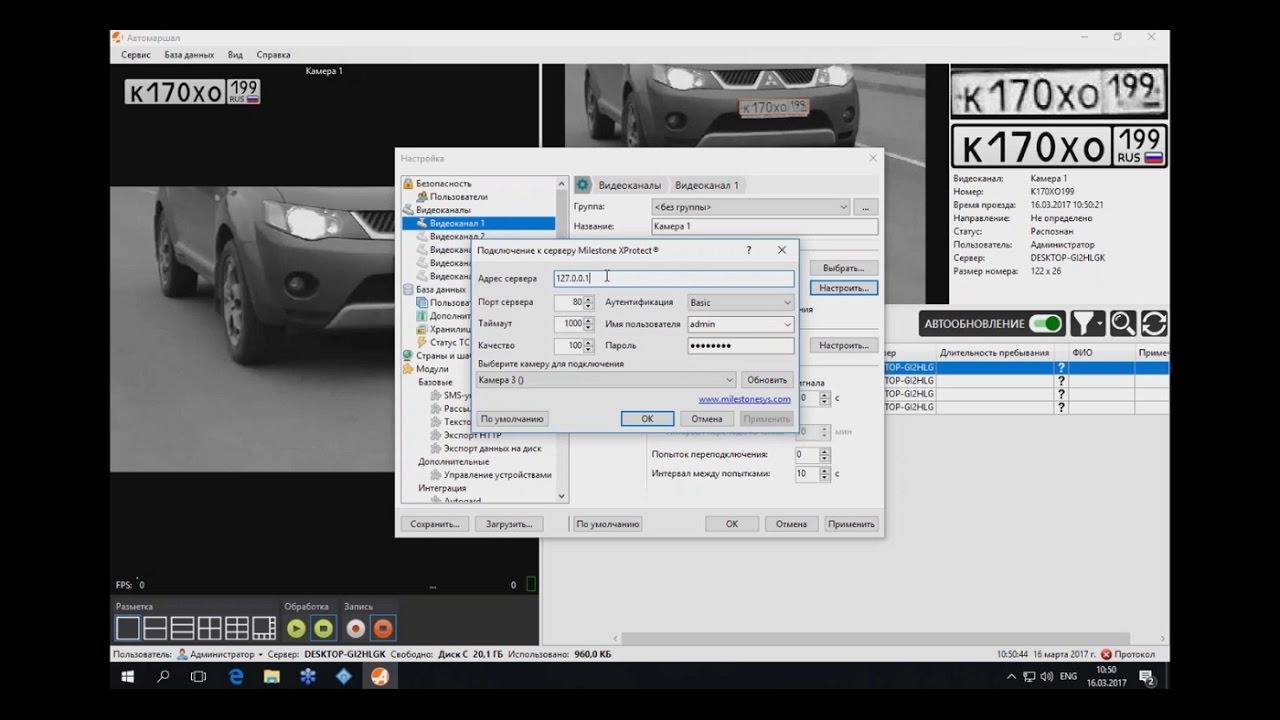Open the База данных menu
The height and width of the screenshot is (720, 1280).
189,55
